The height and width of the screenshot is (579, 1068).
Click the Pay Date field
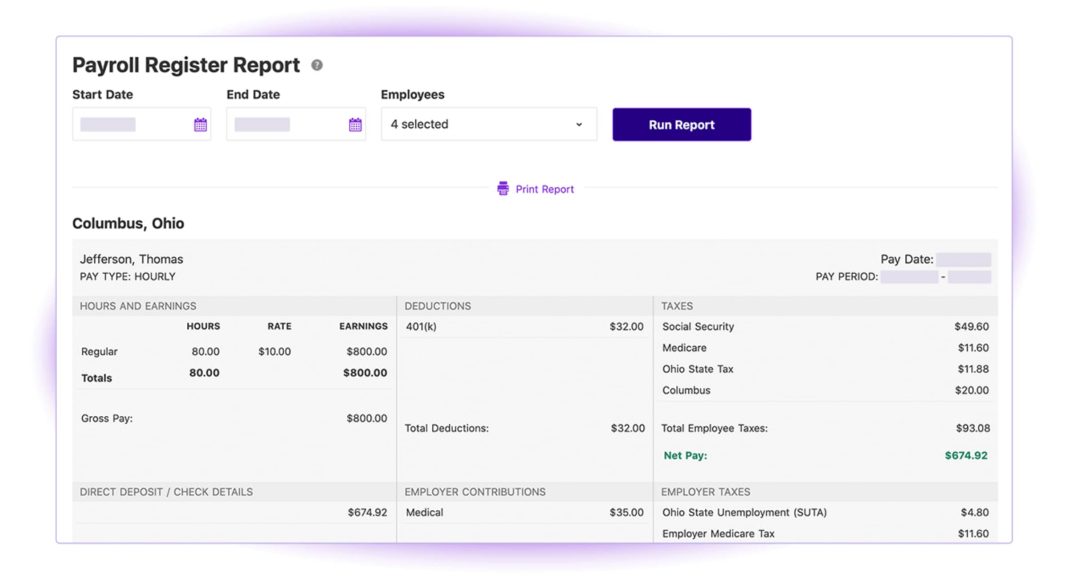(963, 258)
